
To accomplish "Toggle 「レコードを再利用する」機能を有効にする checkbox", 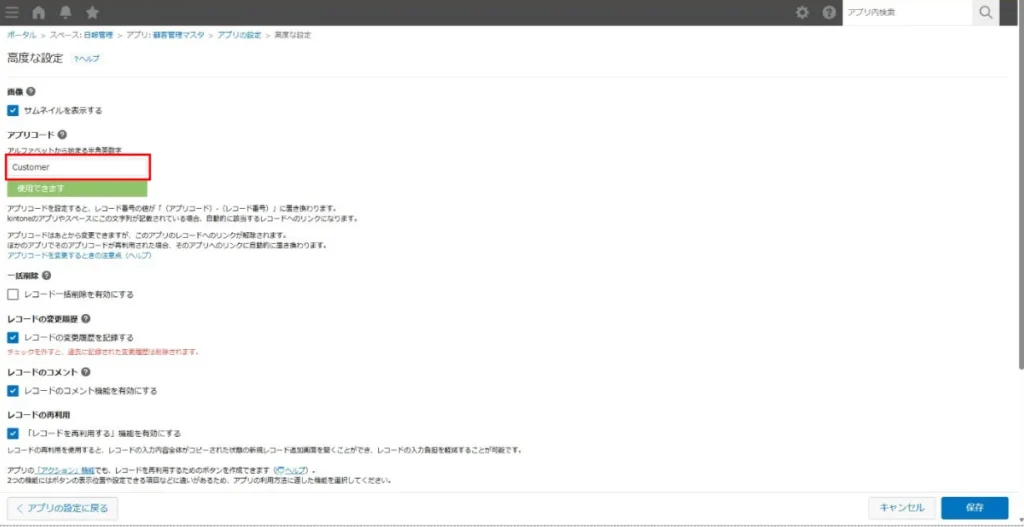I will [13, 433].
